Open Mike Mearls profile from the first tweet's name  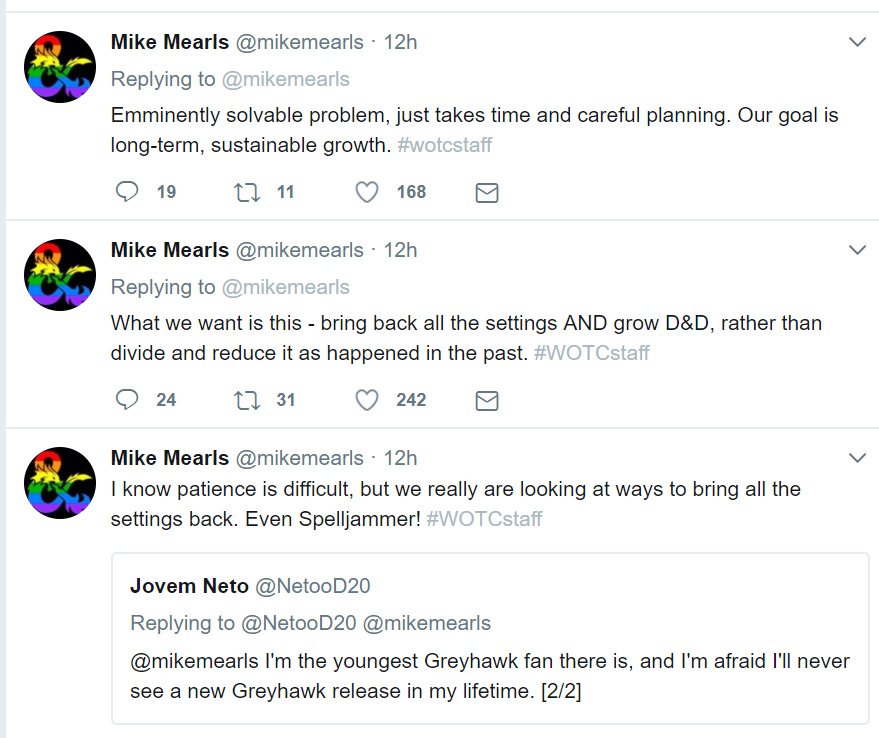coord(169,42)
